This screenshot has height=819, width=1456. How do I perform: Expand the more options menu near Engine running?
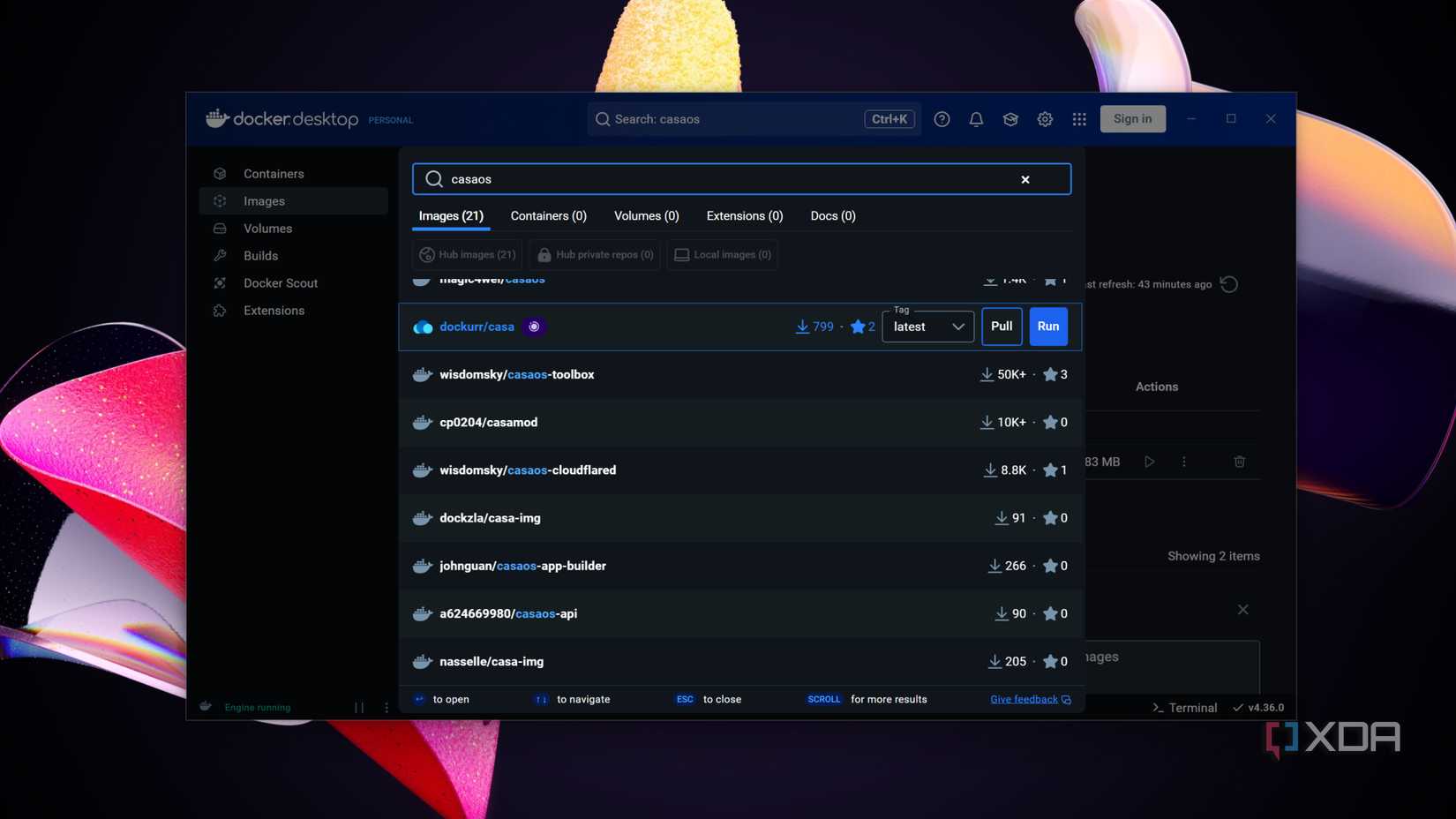pyautogui.click(x=386, y=707)
